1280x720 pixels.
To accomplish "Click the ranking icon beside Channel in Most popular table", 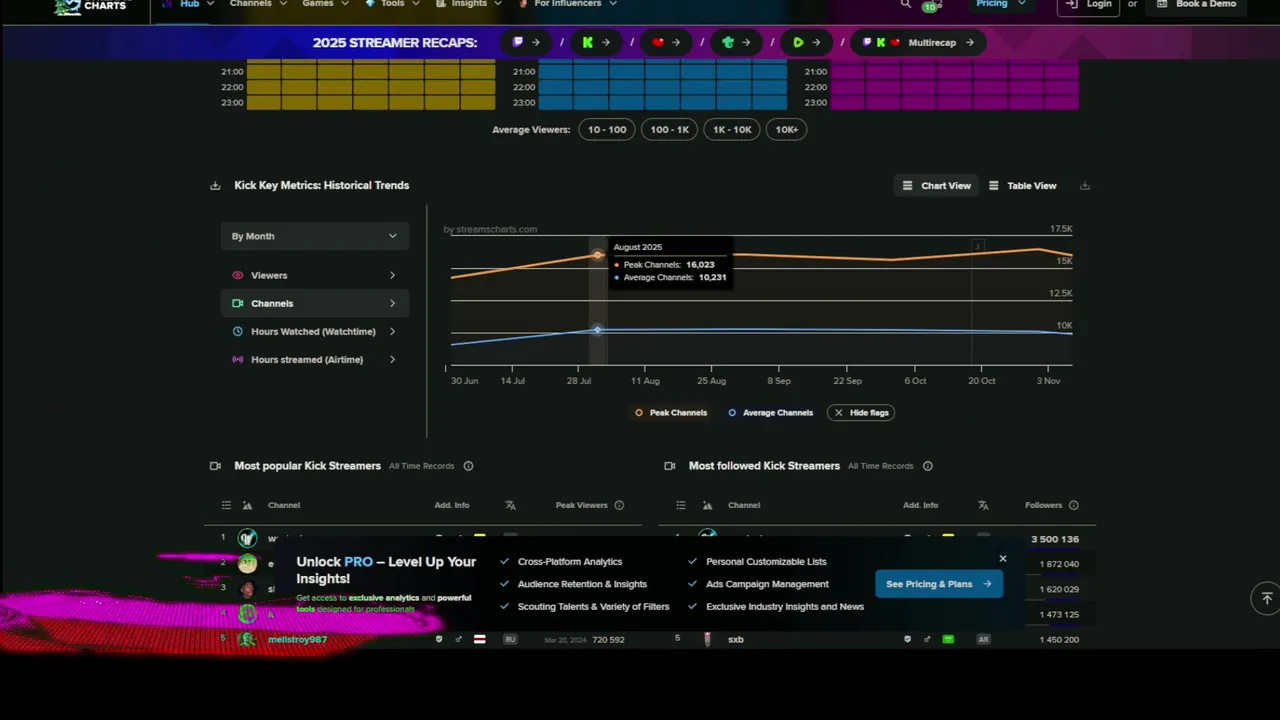I will [x=247, y=505].
